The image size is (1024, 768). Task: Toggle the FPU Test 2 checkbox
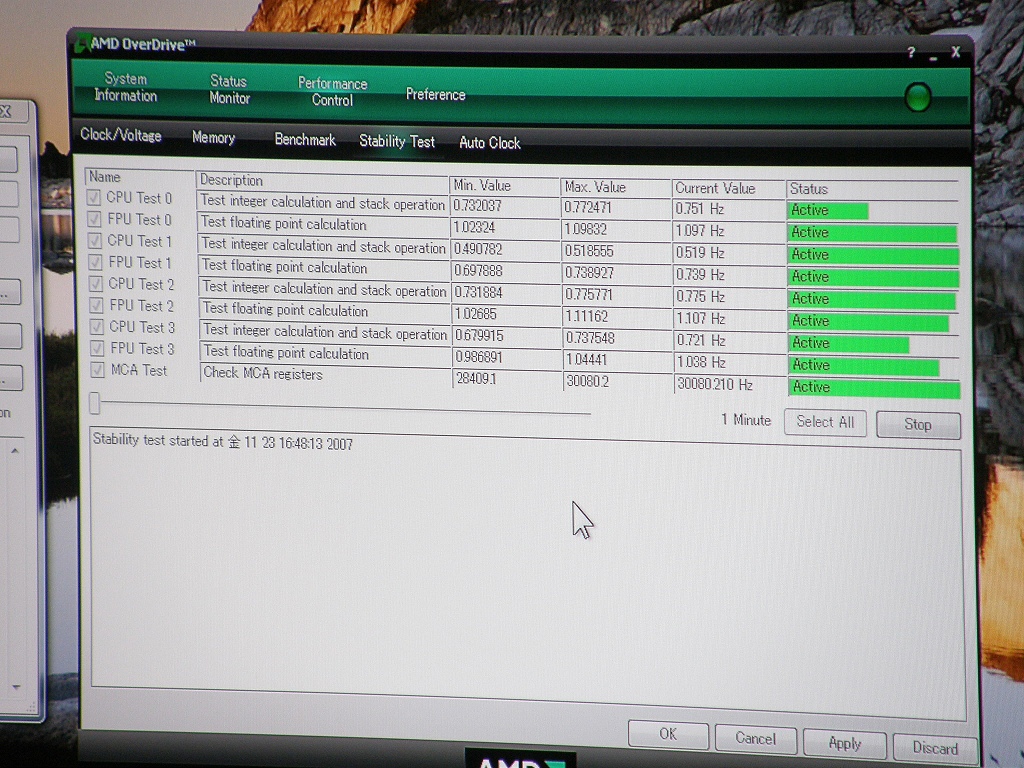[96, 305]
